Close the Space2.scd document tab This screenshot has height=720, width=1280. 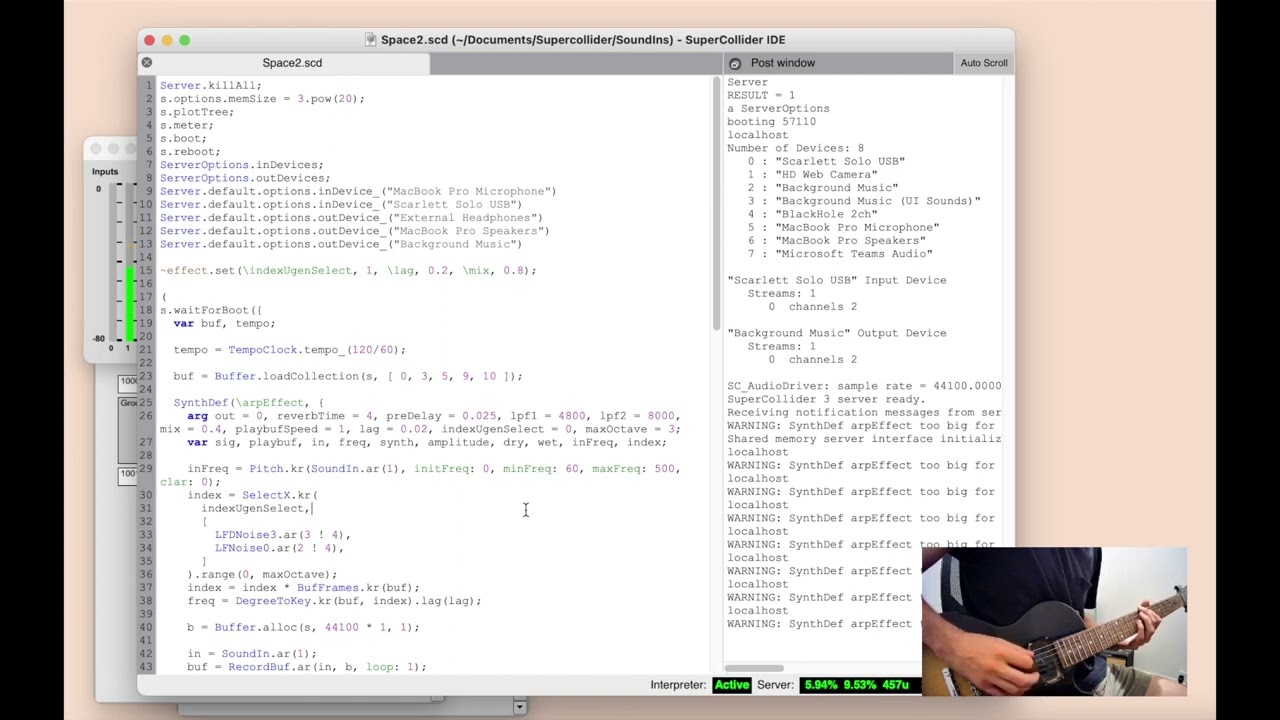[x=147, y=62]
